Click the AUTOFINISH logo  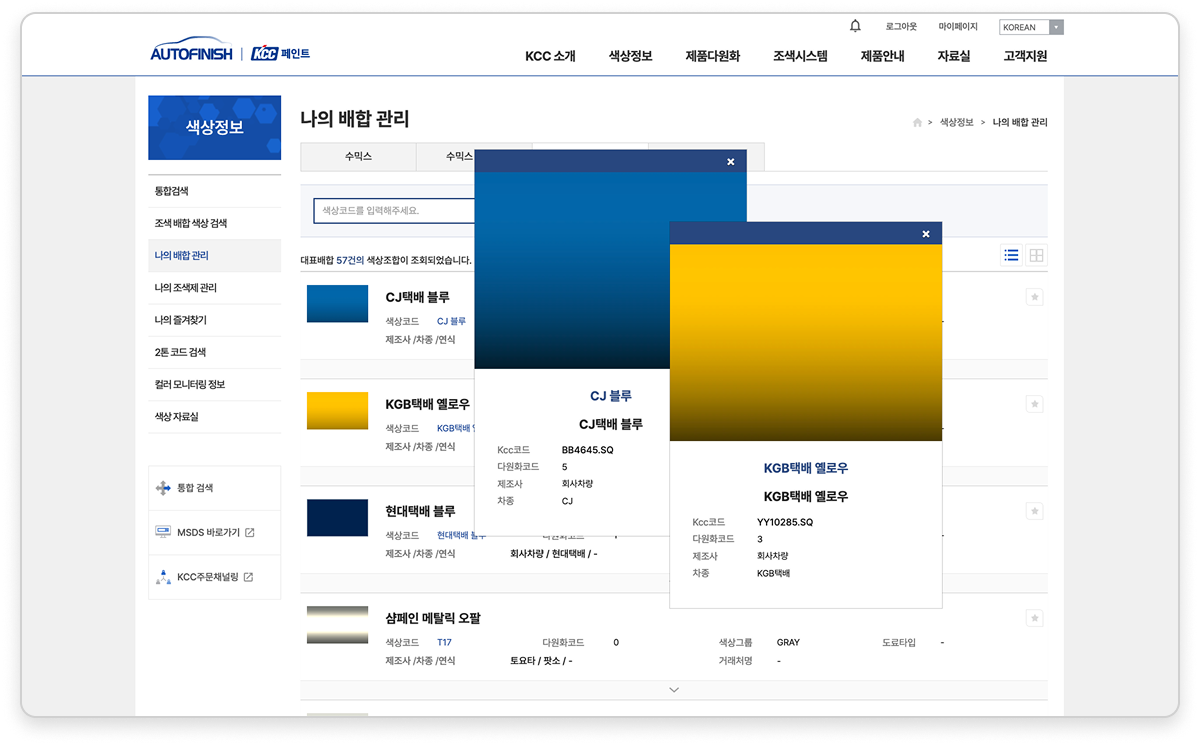pos(191,53)
